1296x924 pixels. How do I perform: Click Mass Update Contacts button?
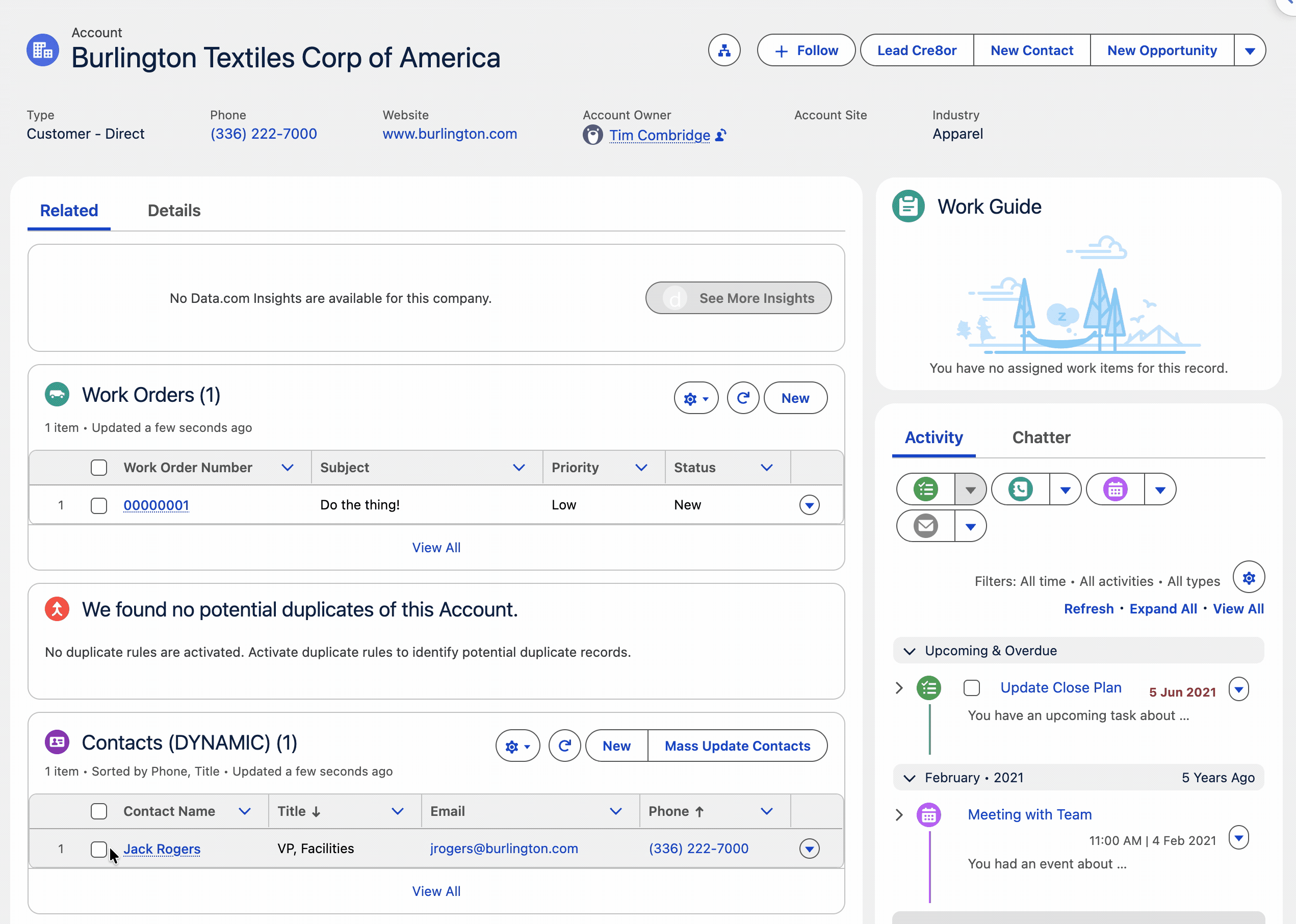point(737,746)
